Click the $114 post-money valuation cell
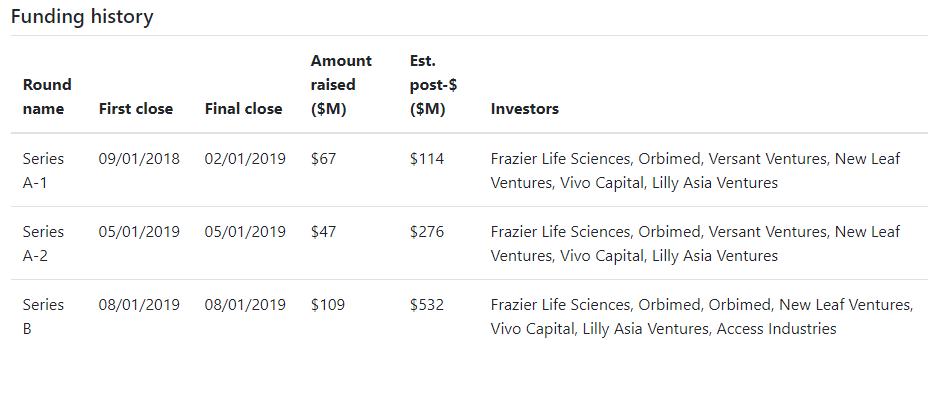Image resolution: width=928 pixels, height=394 pixels. click(427, 159)
